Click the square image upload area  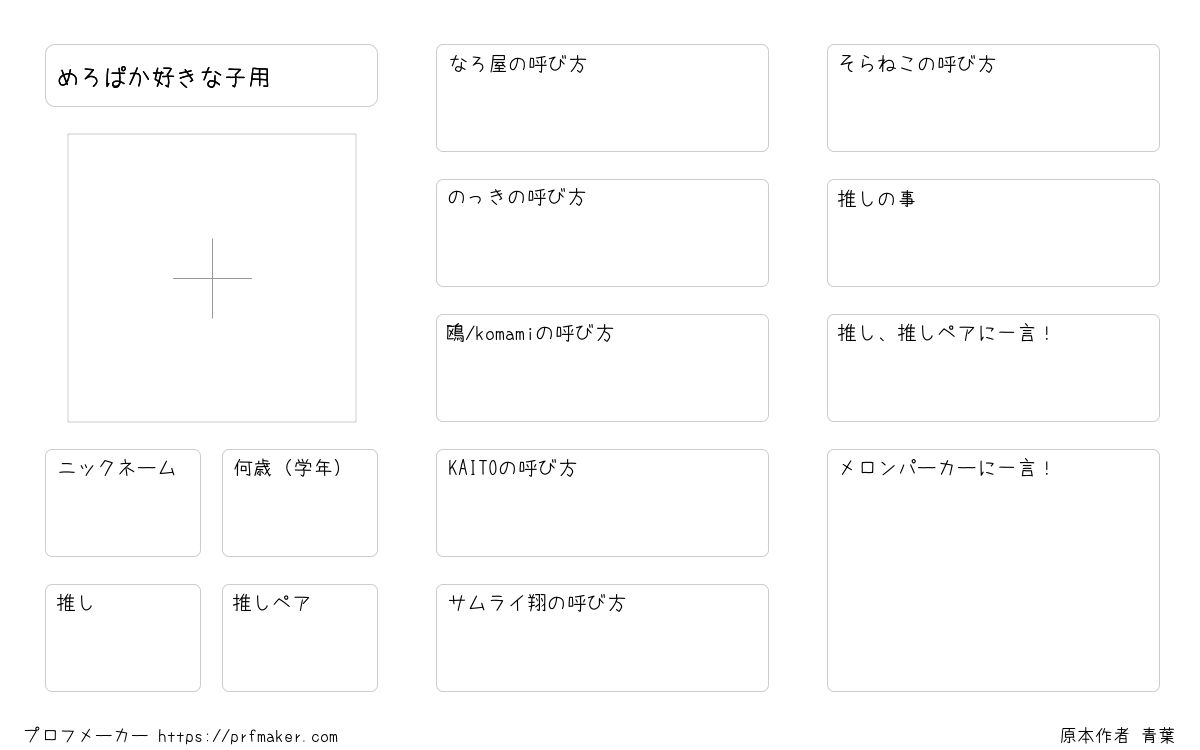pyautogui.click(x=212, y=278)
